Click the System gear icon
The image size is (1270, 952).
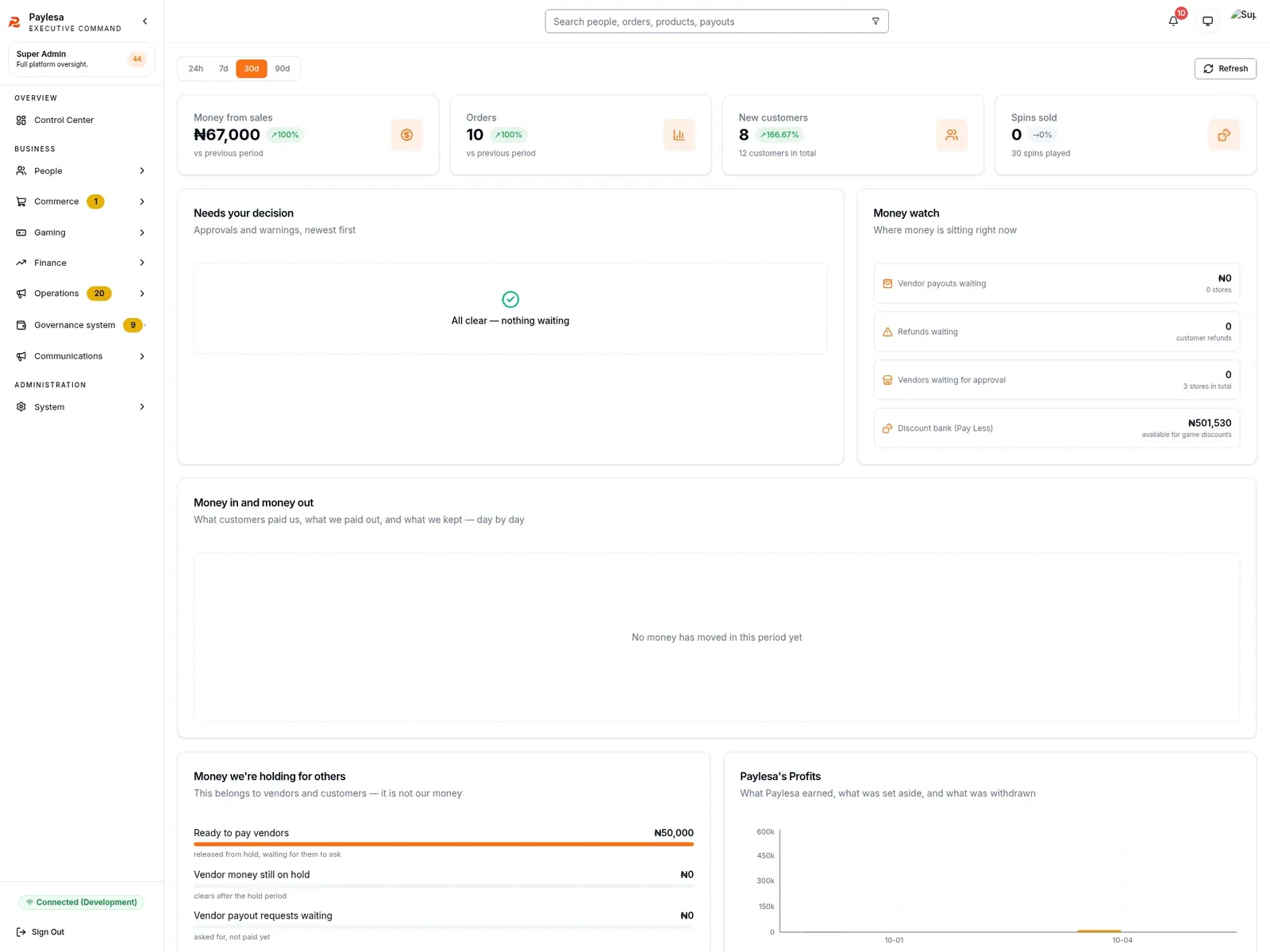[21, 407]
